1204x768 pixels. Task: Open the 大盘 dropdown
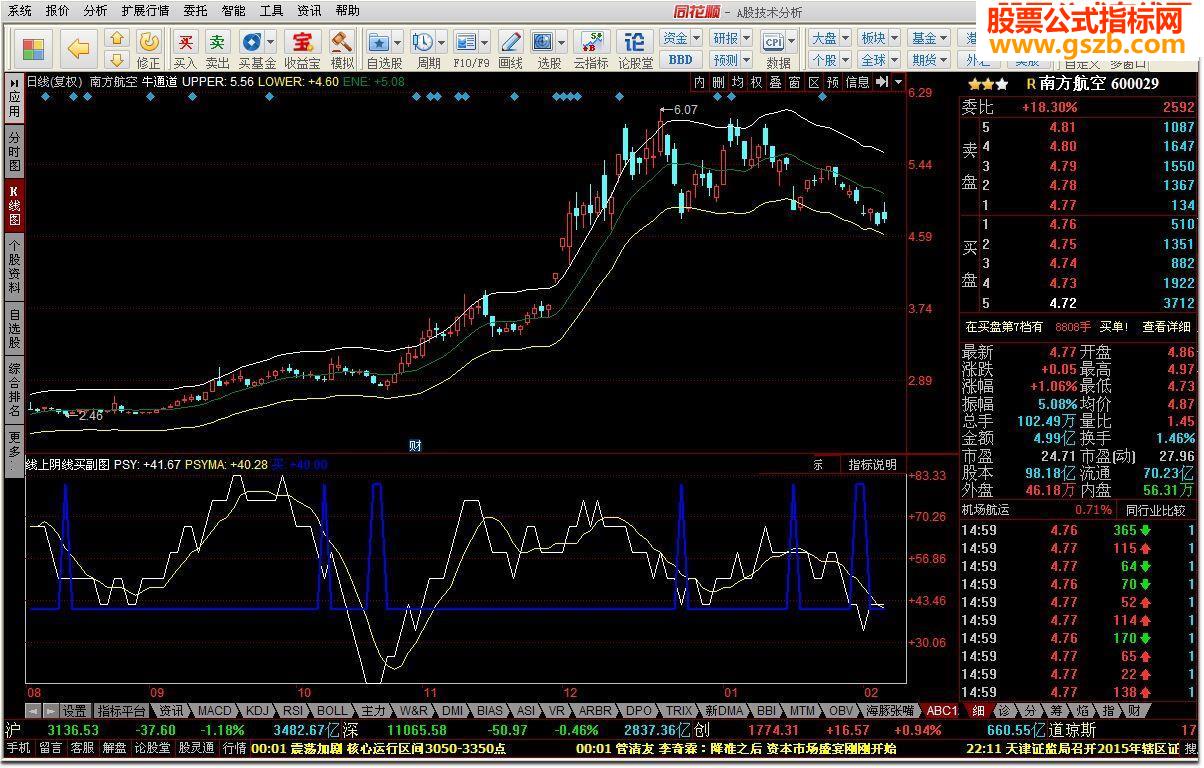click(x=829, y=38)
